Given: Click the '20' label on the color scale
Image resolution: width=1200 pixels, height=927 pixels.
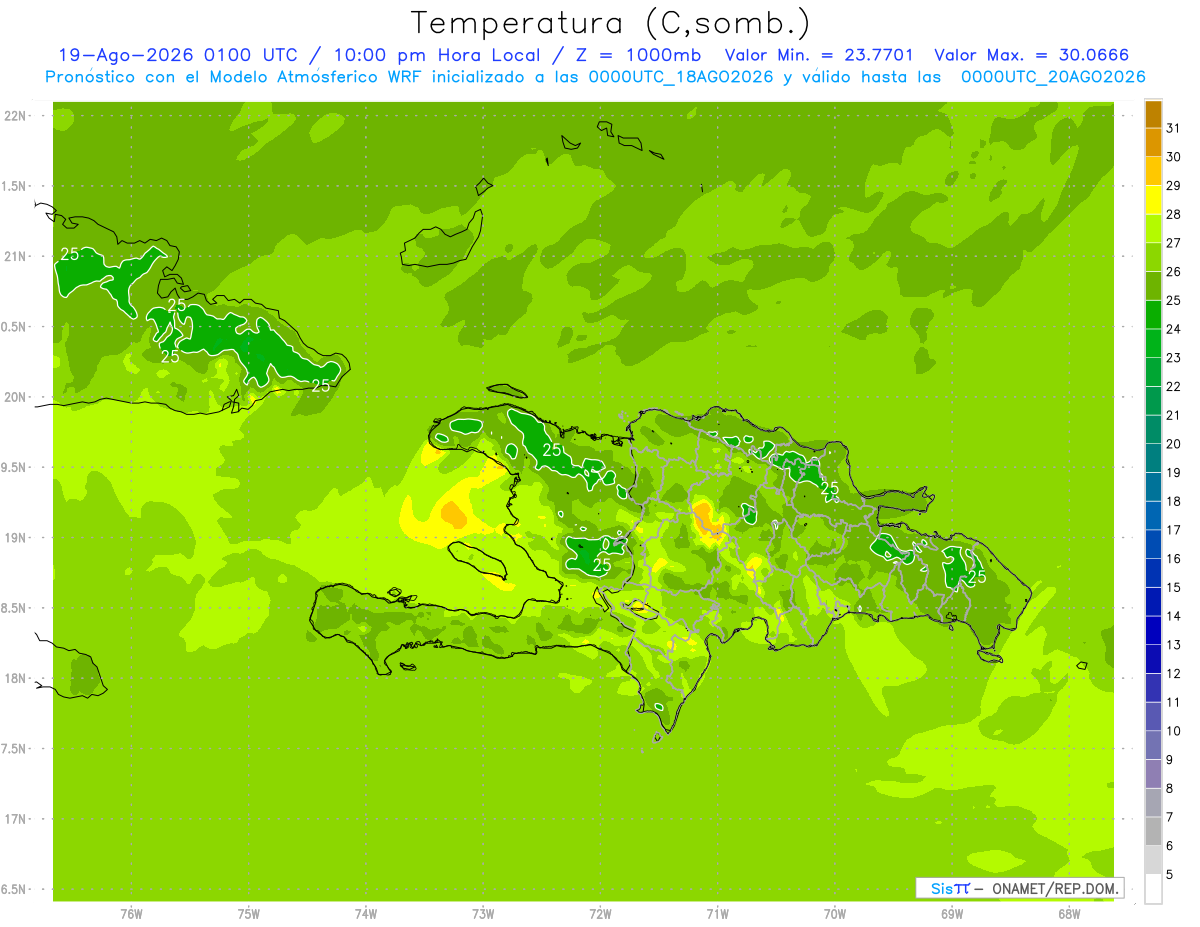Looking at the screenshot, I should 1173,444.
